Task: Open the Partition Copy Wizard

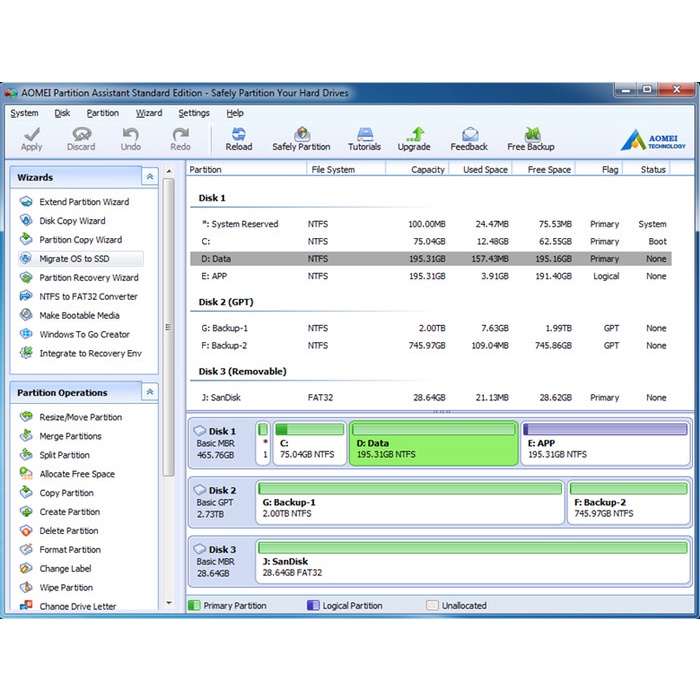Action: 80,240
